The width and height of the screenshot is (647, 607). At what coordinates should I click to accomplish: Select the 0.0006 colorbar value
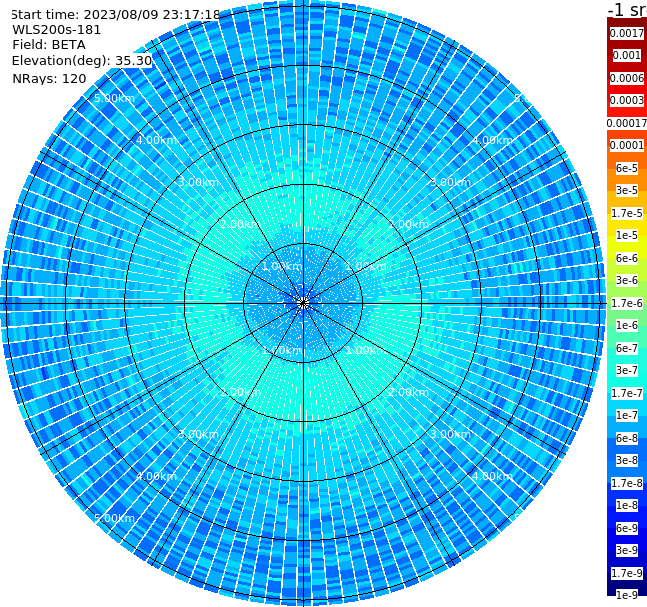pos(627,78)
